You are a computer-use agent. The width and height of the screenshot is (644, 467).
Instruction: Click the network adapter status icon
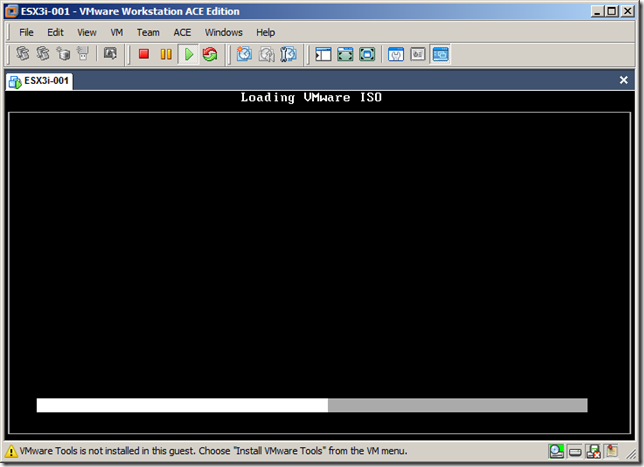coord(593,452)
